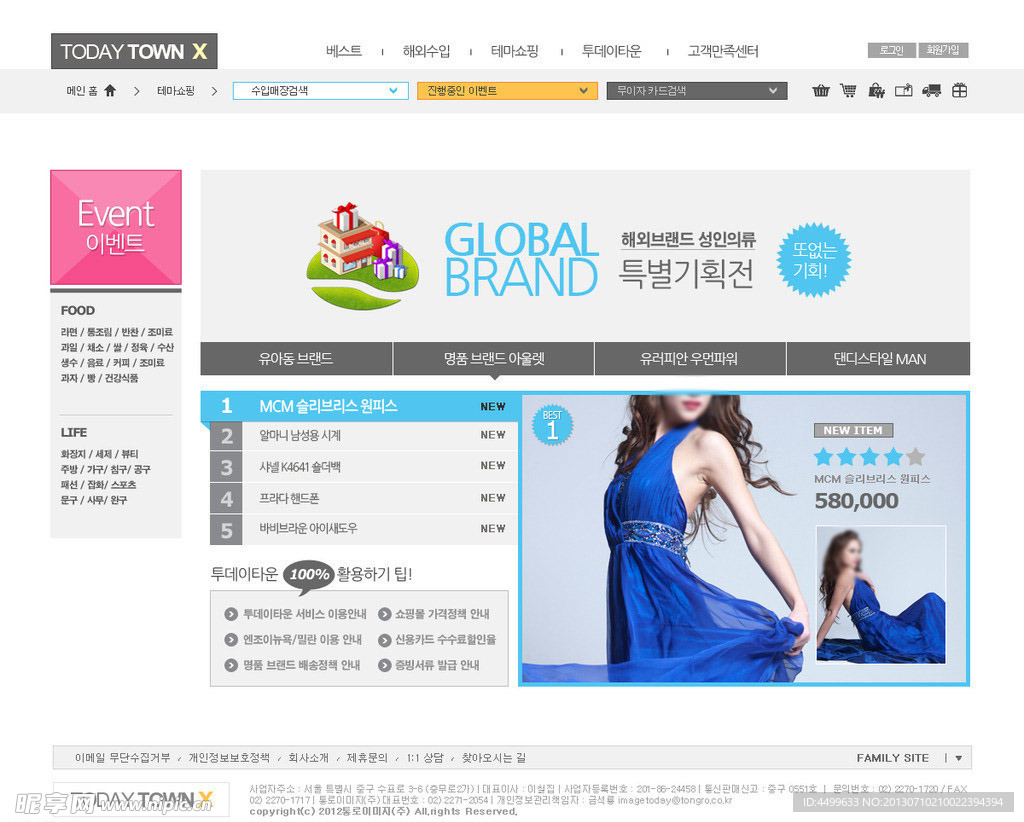Open 회사소개 footer link
1024x822 pixels.
pos(308,758)
